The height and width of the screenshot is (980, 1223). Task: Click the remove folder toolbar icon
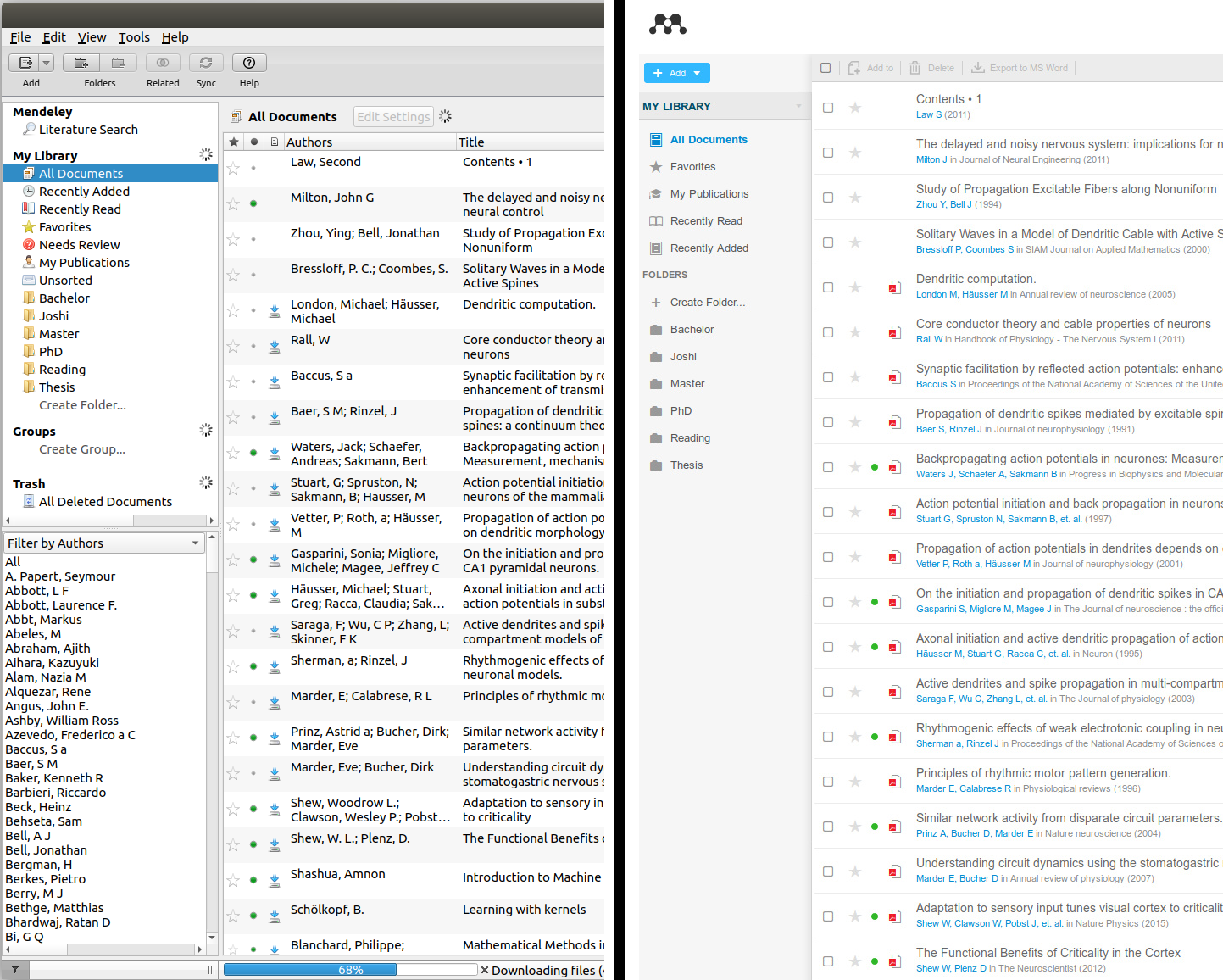tap(119, 63)
